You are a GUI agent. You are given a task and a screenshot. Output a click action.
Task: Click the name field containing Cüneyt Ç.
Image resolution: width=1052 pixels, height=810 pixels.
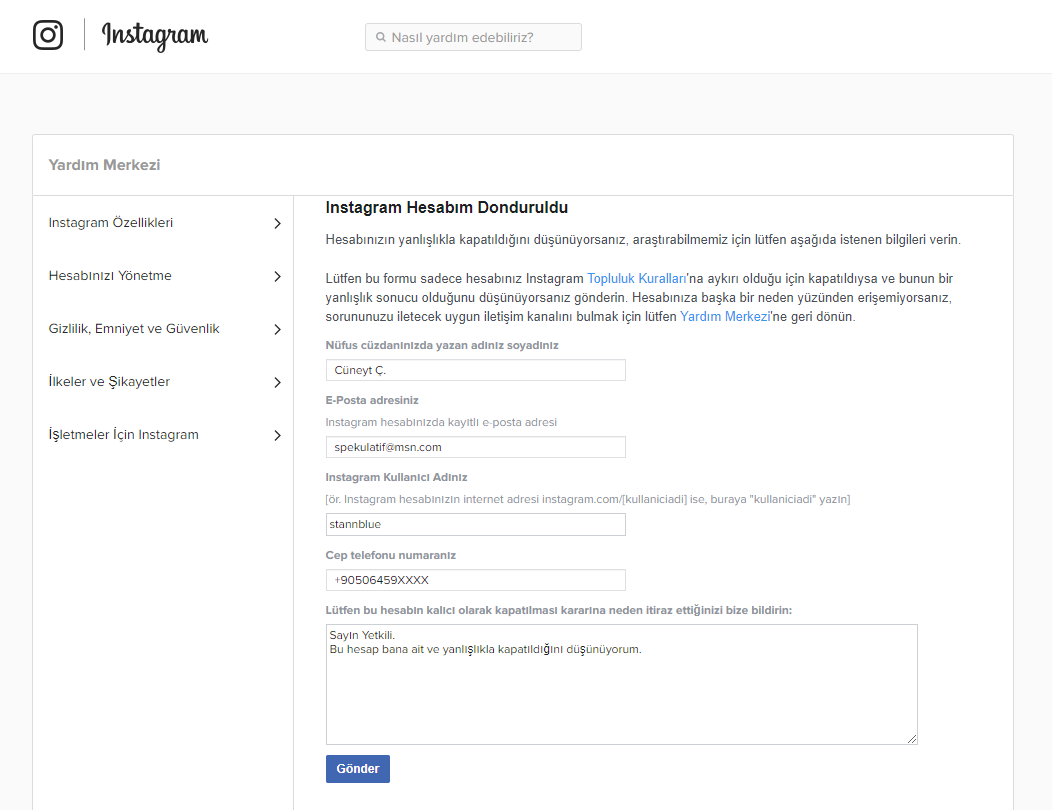coord(475,370)
